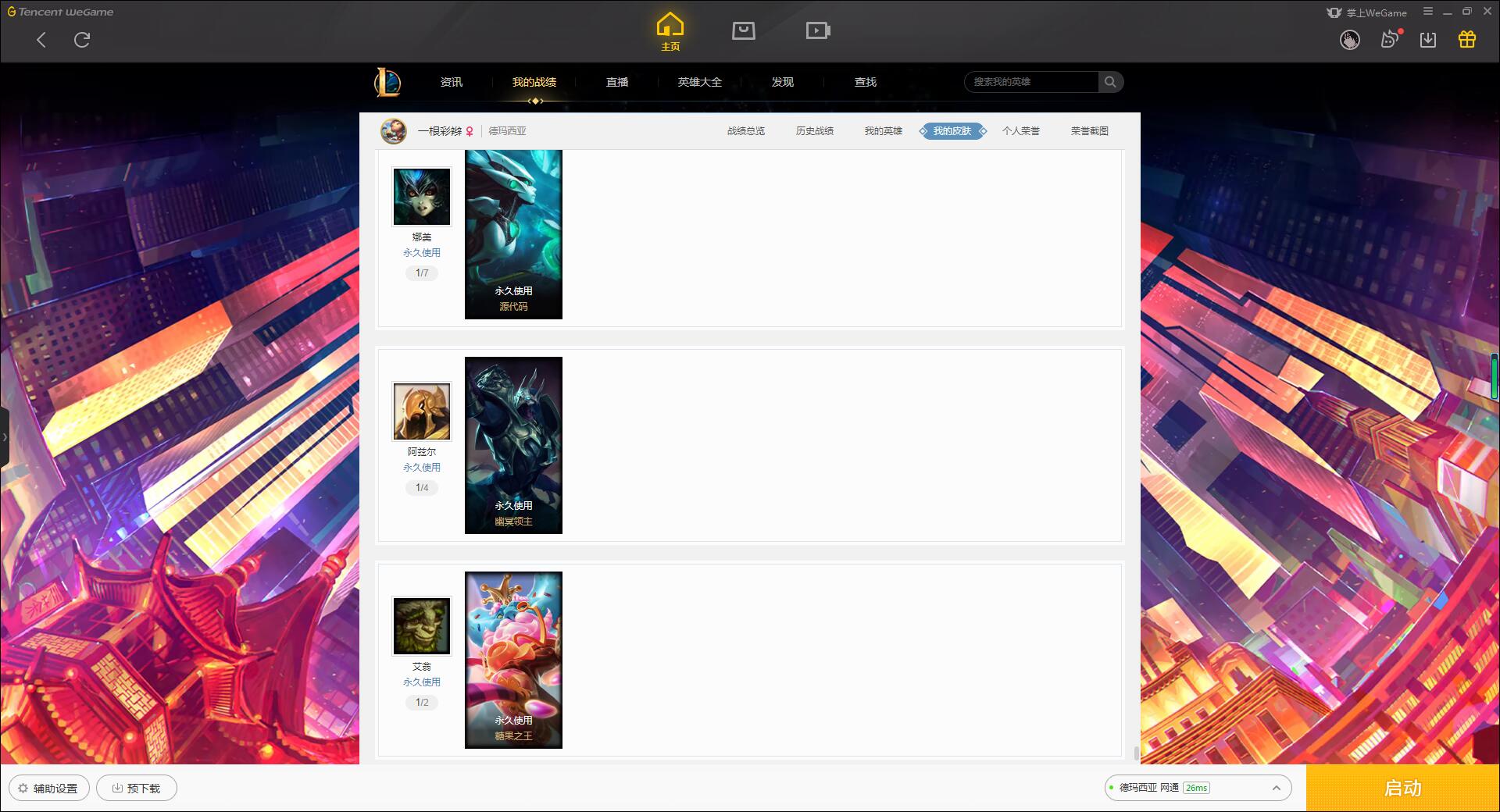Click the search magnifier button

click(1110, 82)
